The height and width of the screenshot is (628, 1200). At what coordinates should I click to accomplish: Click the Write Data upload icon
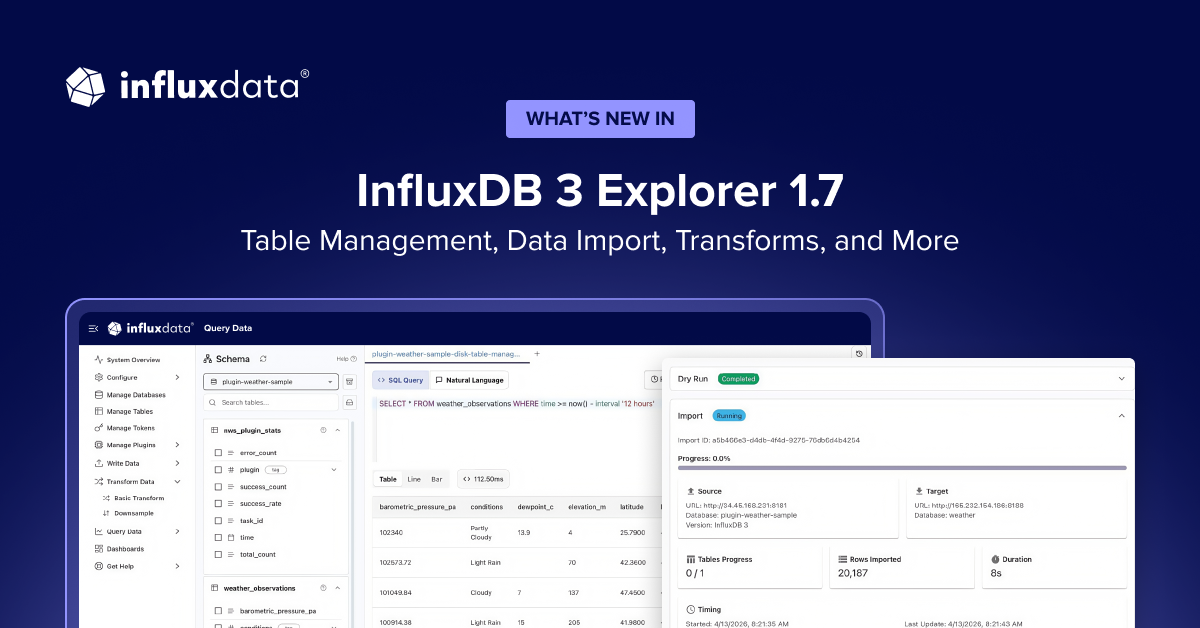pos(98,463)
